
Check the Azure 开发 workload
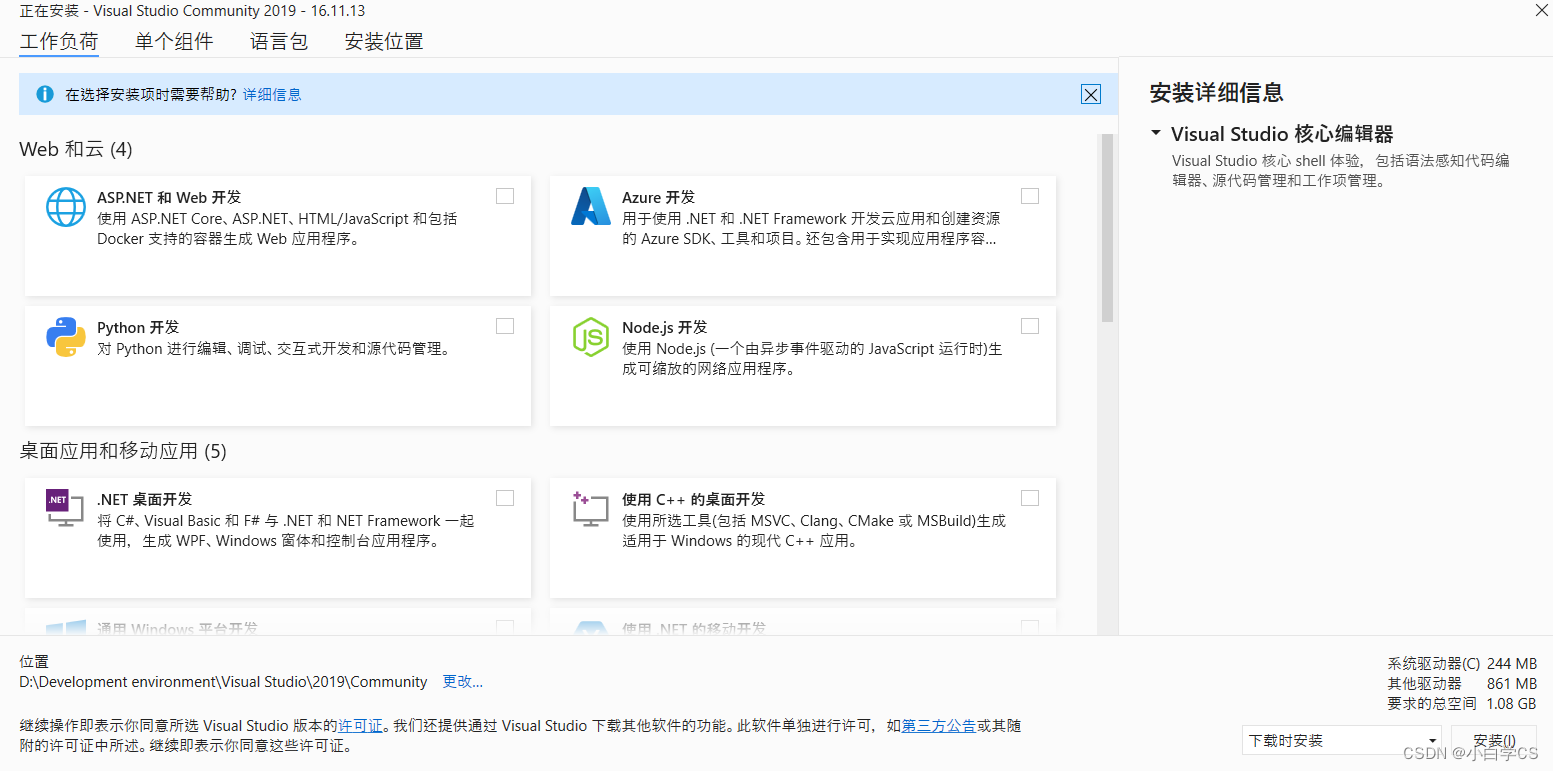pos(1030,196)
